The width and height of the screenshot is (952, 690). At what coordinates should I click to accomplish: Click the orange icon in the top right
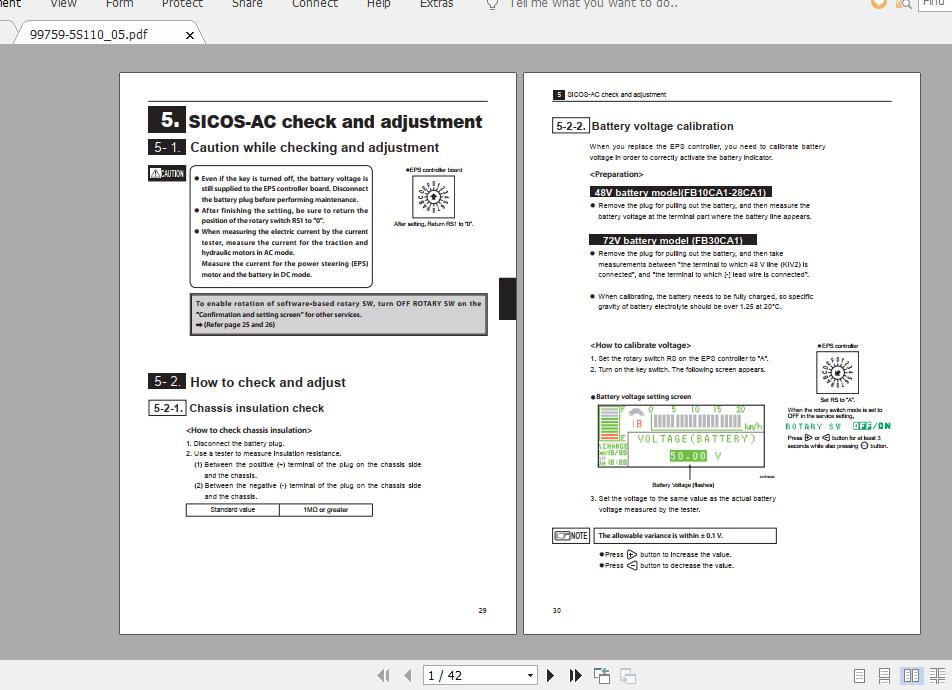(x=879, y=4)
